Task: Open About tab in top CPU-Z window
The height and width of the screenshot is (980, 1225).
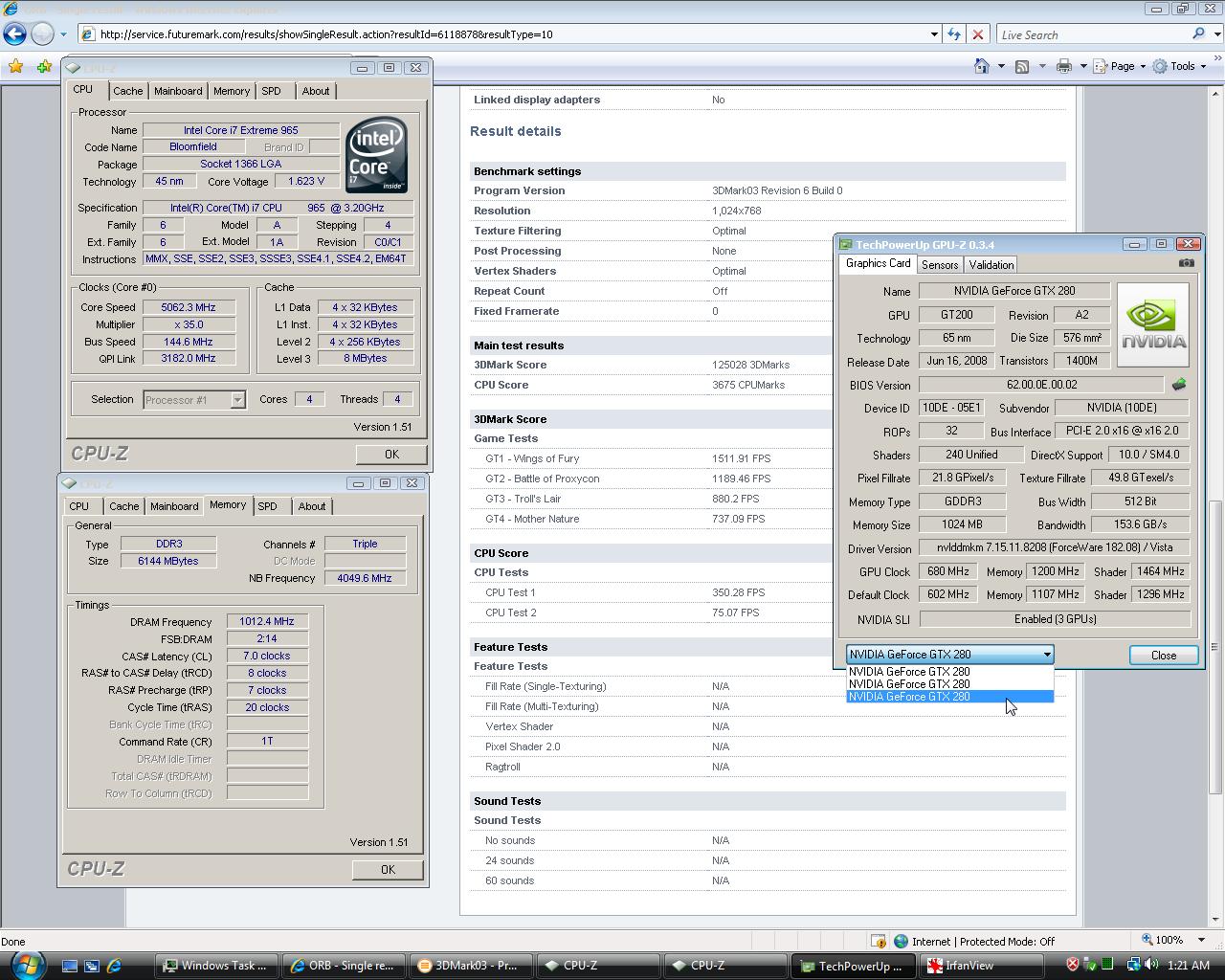Action: [316, 91]
